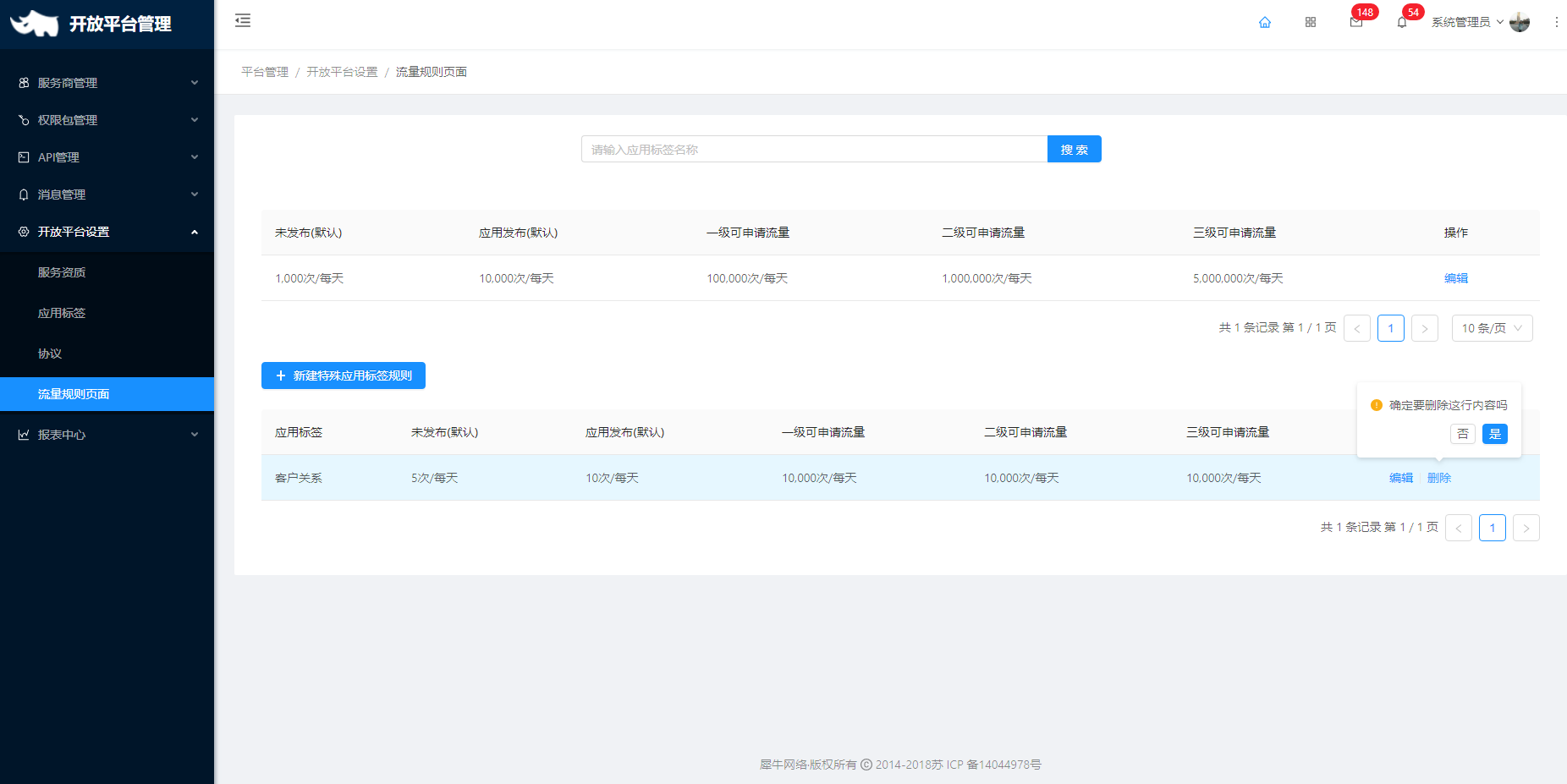
Task: Open mail messages with 148 badge
Action: pos(1356,22)
